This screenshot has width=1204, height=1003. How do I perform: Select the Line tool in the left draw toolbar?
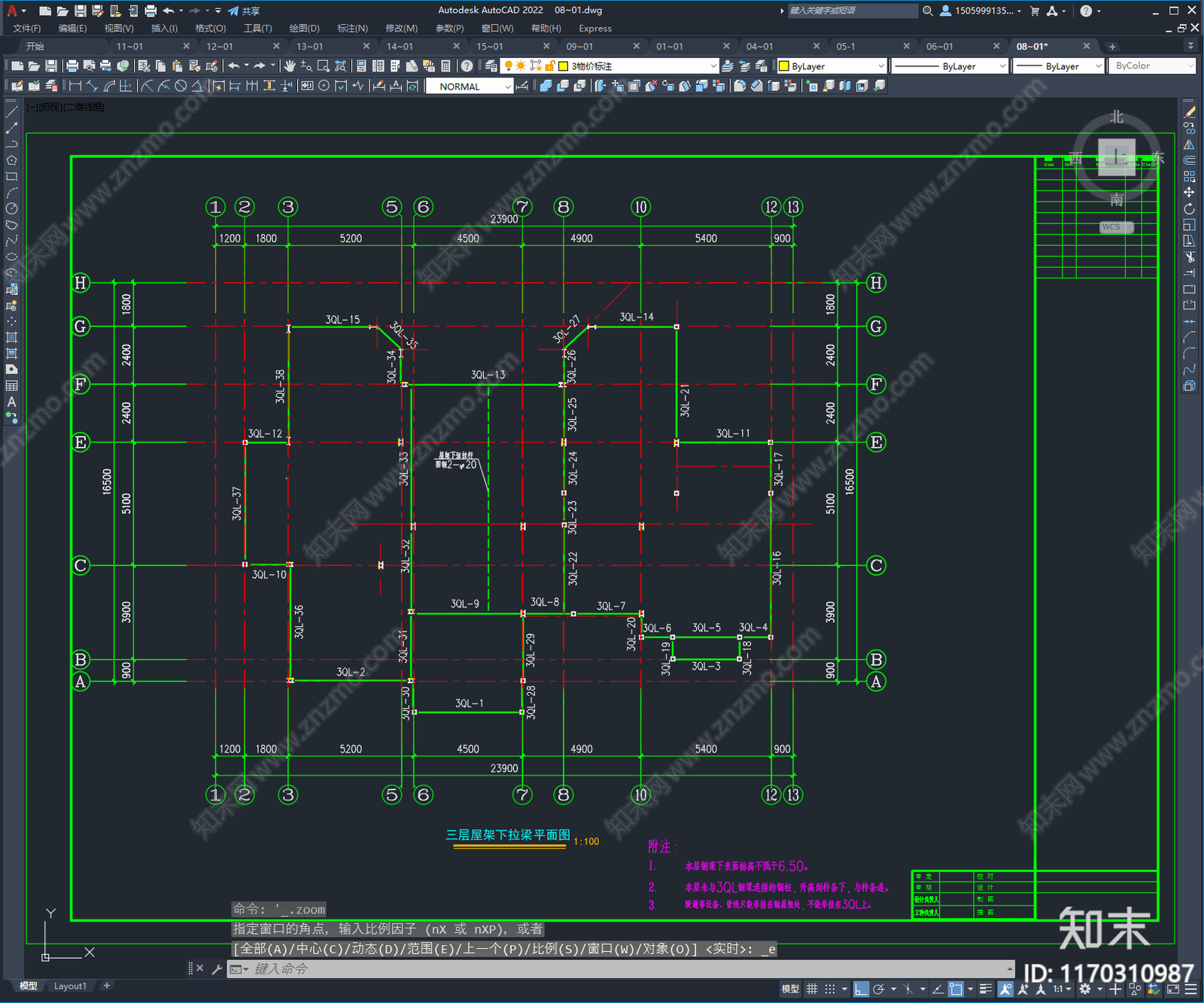[x=11, y=112]
